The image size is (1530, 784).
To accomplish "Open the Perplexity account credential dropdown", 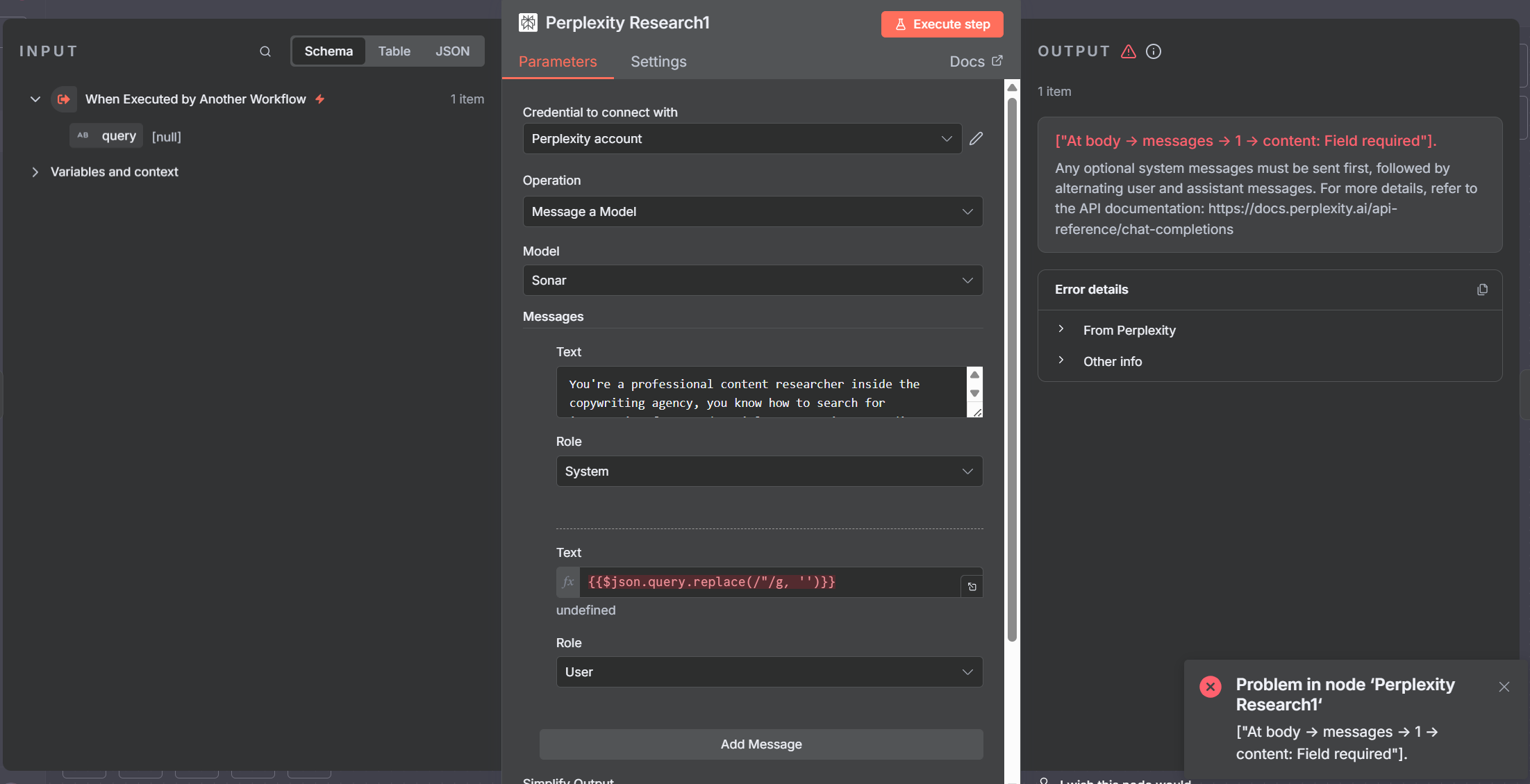I will click(x=742, y=139).
